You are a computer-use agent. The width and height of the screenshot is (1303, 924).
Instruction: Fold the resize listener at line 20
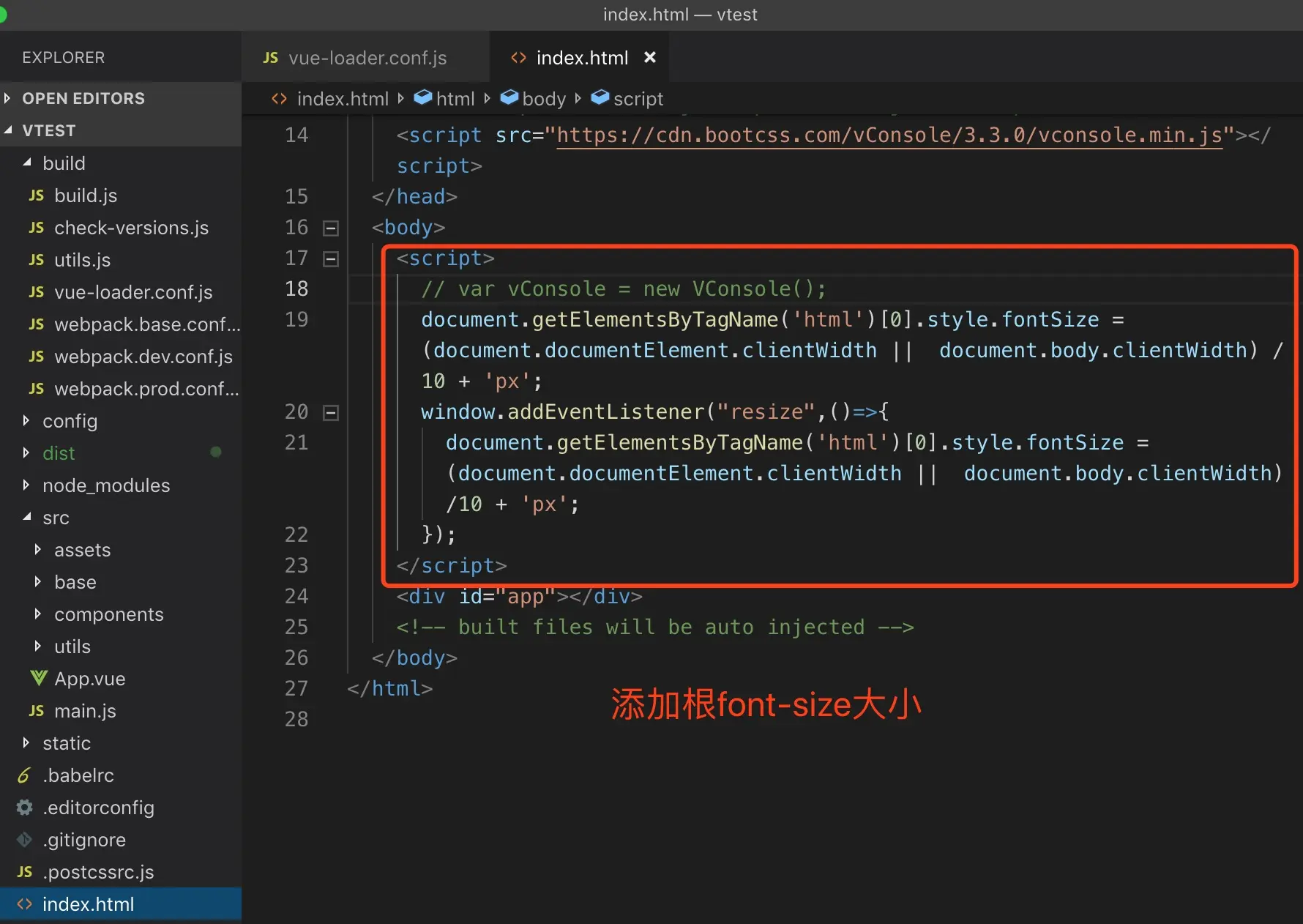331,413
